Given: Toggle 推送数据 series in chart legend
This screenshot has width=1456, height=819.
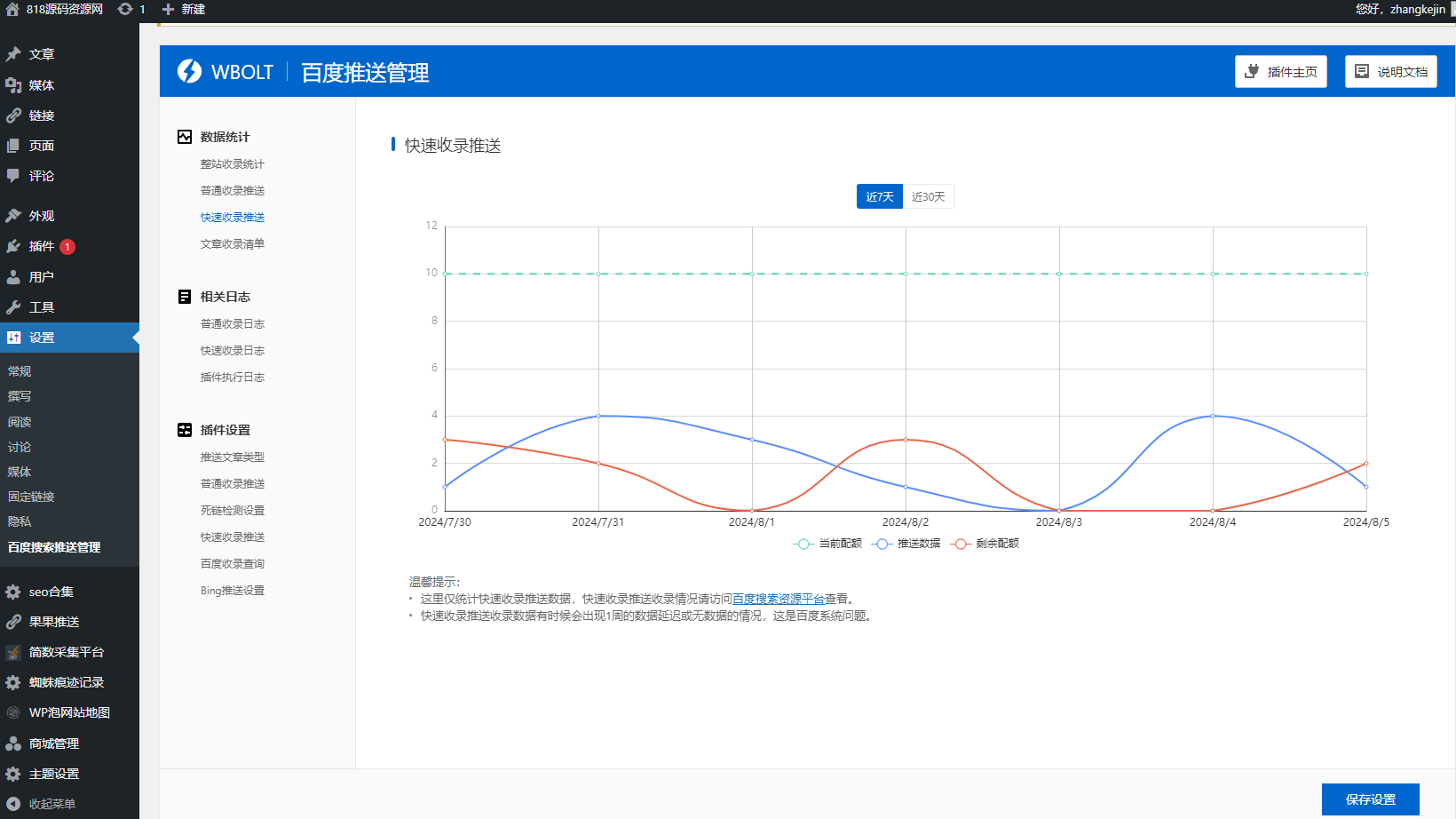Looking at the screenshot, I should tap(906, 544).
